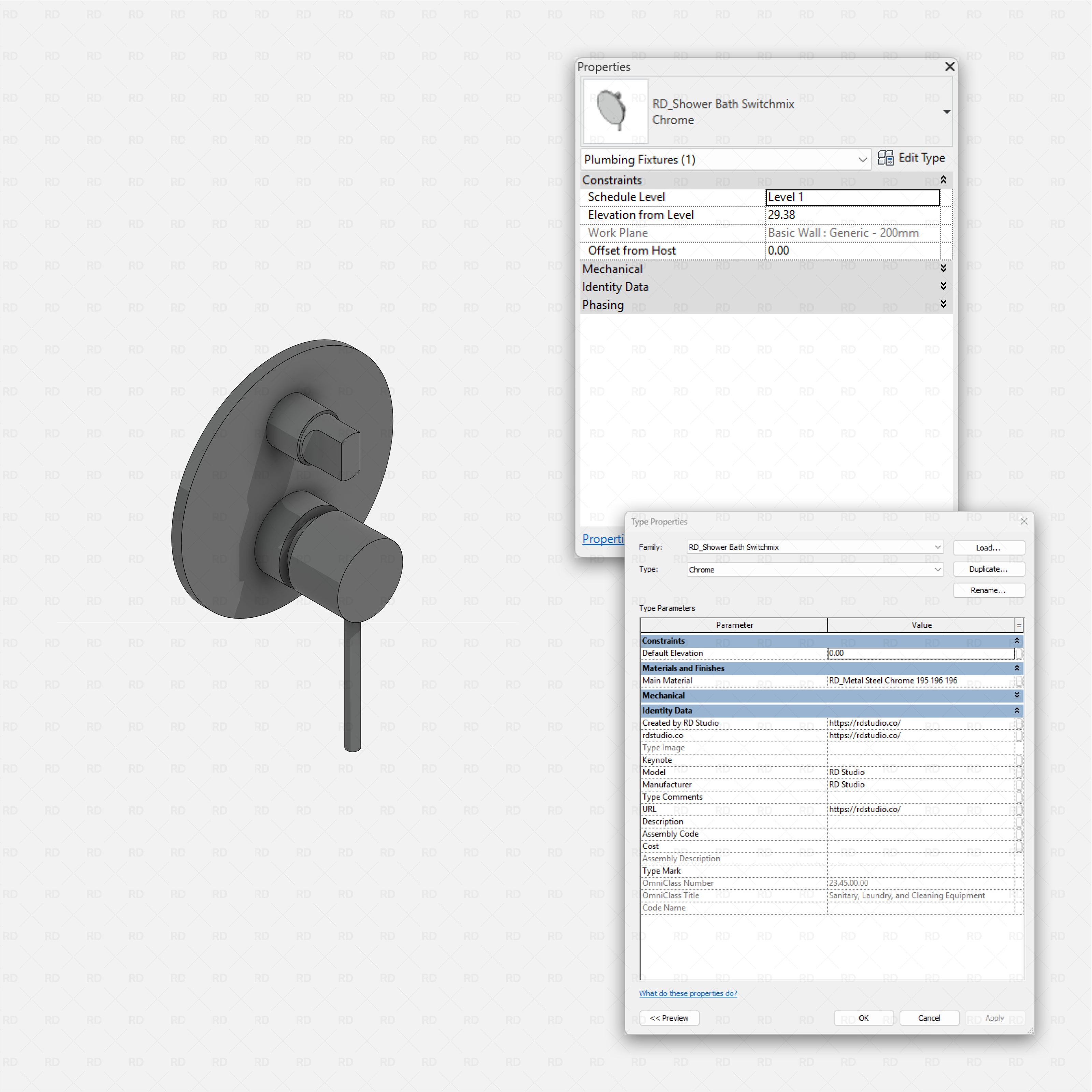1092x1092 pixels.
Task: Click the associate button for Assembly Code row
Action: click(1019, 834)
